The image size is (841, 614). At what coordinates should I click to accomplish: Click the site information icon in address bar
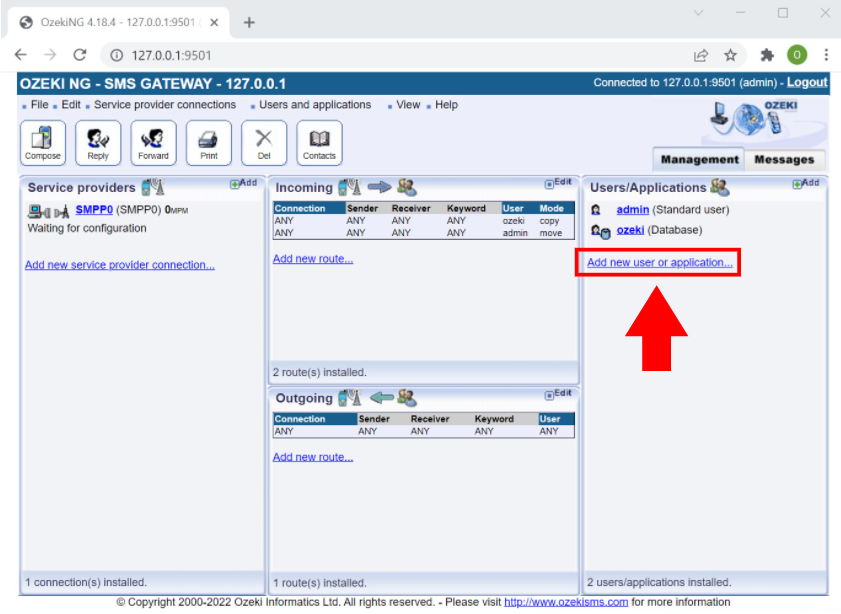pyautogui.click(x=116, y=55)
